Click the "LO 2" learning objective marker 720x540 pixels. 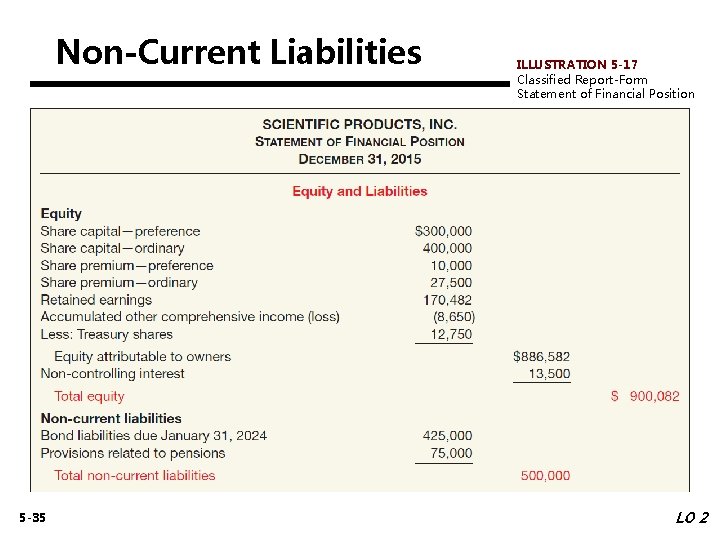pyautogui.click(x=691, y=518)
